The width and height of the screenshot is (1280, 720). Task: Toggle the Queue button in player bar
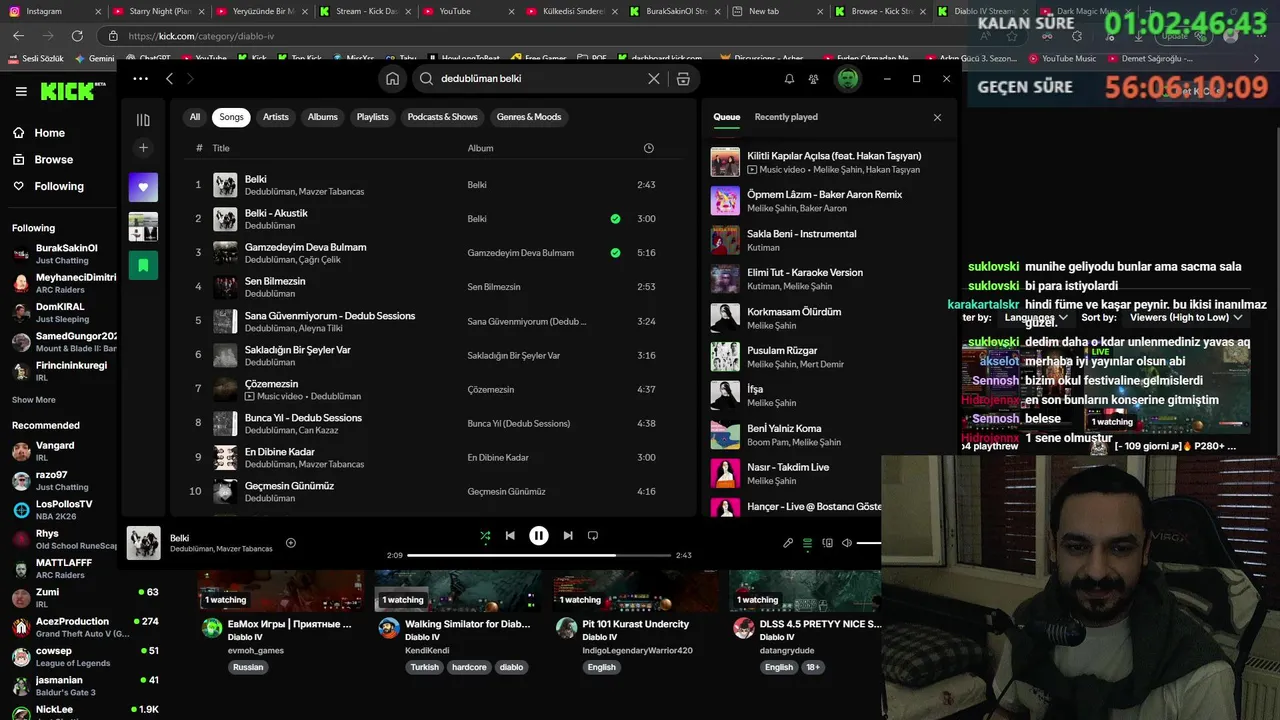point(807,543)
